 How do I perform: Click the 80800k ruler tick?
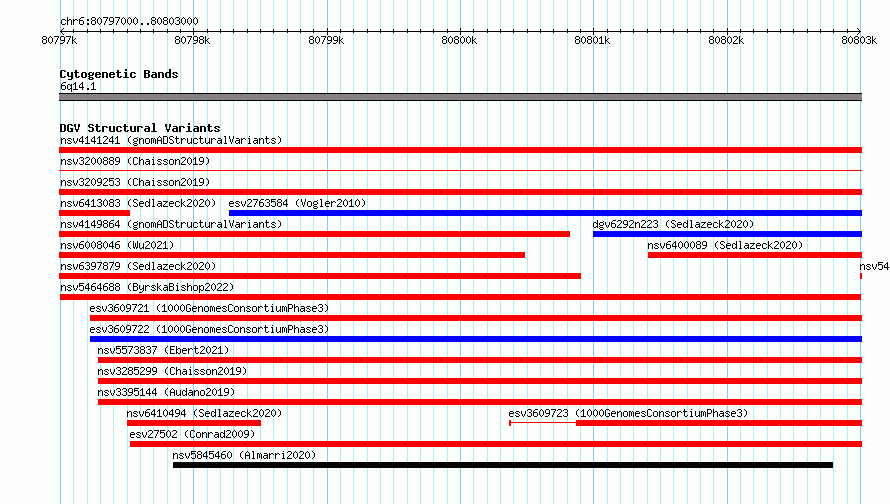click(x=459, y=40)
